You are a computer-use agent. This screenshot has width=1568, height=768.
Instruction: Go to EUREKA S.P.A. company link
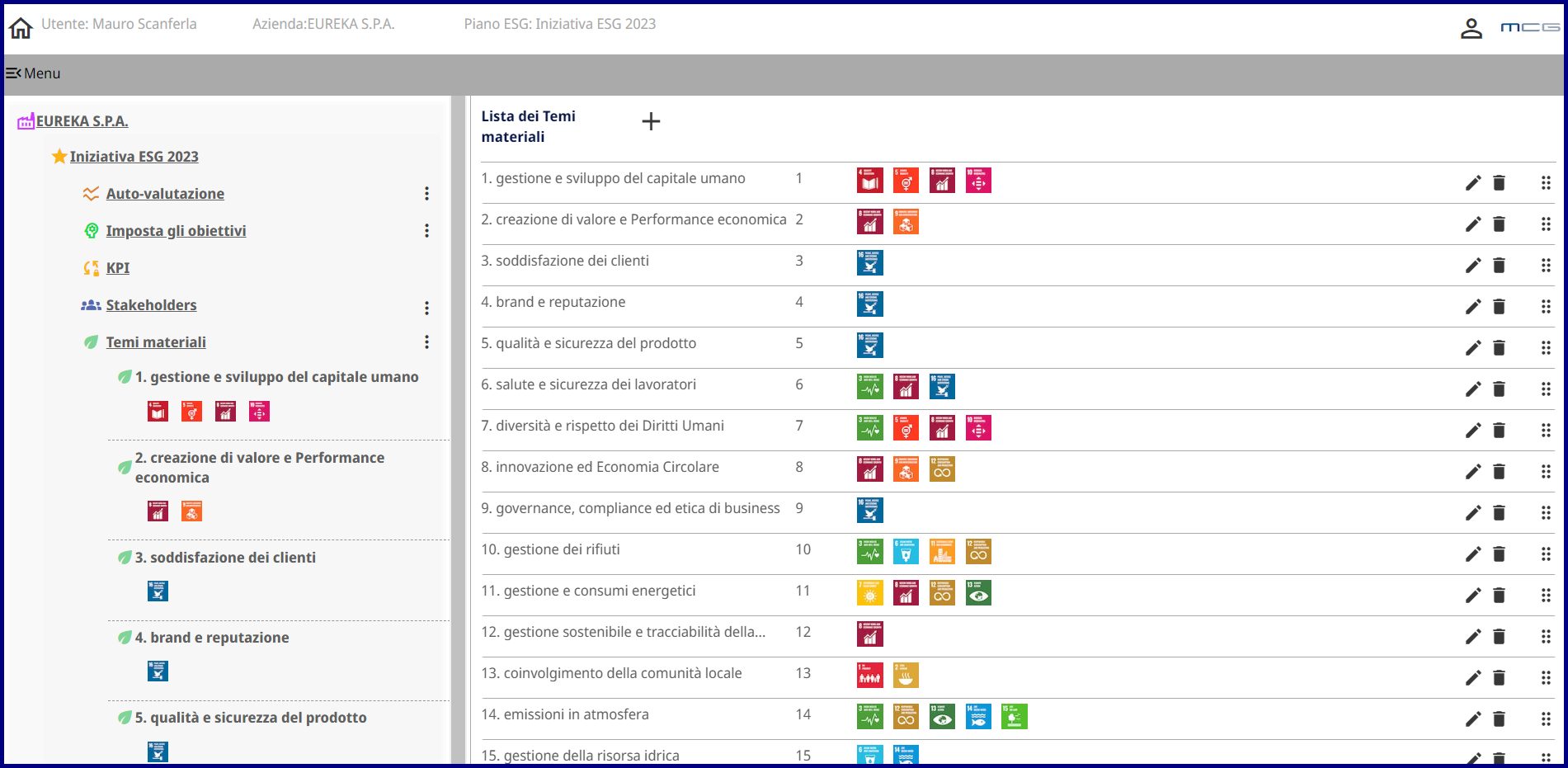click(x=82, y=121)
